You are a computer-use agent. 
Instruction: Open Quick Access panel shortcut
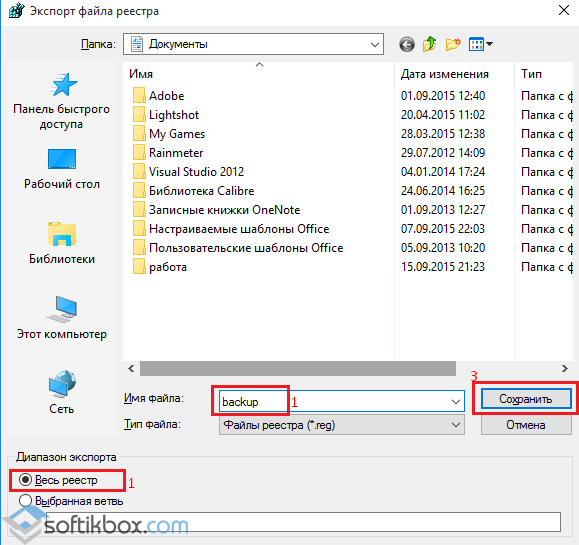pyautogui.click(x=61, y=101)
